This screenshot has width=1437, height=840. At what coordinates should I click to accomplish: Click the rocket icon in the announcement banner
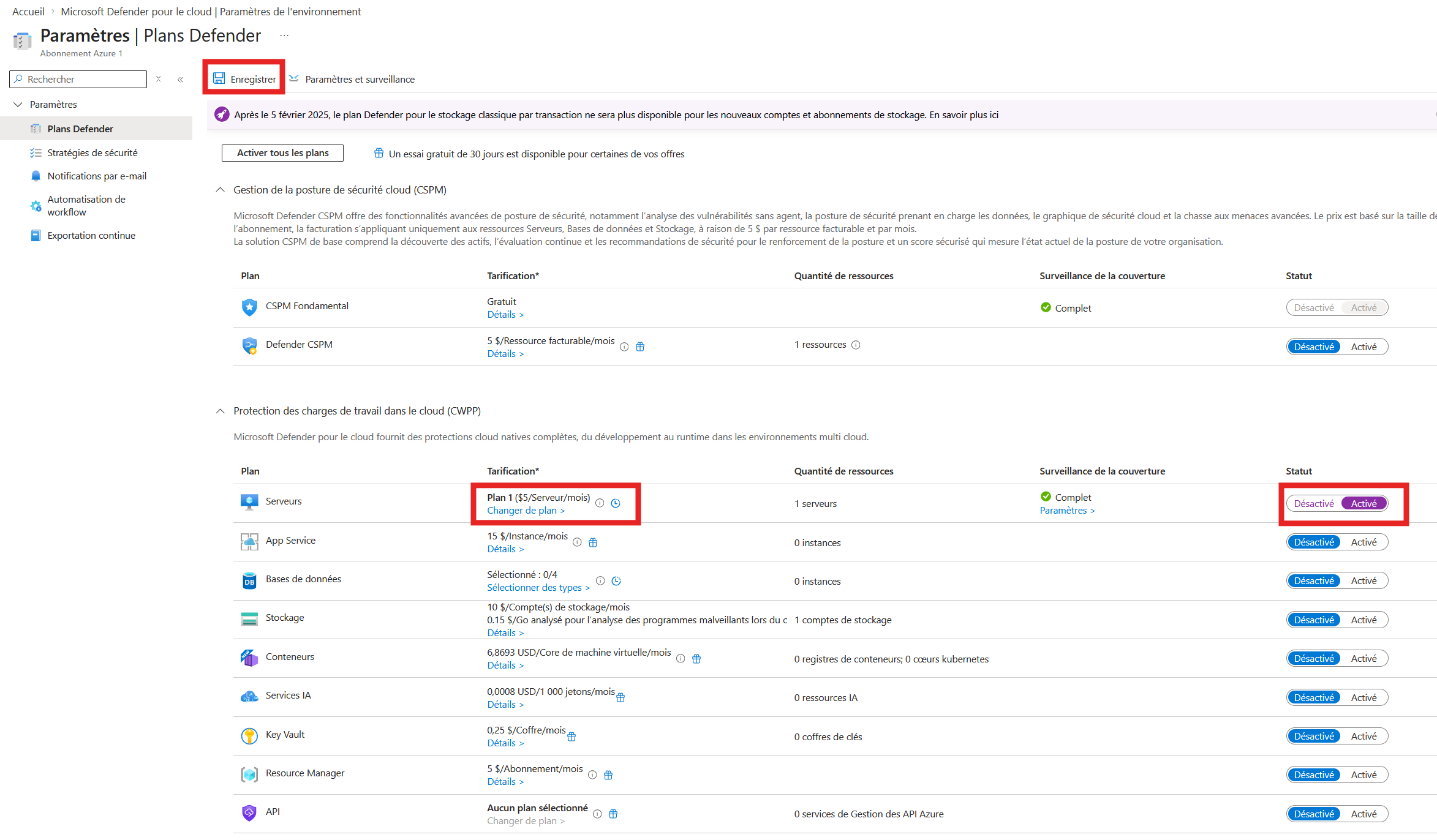click(222, 114)
